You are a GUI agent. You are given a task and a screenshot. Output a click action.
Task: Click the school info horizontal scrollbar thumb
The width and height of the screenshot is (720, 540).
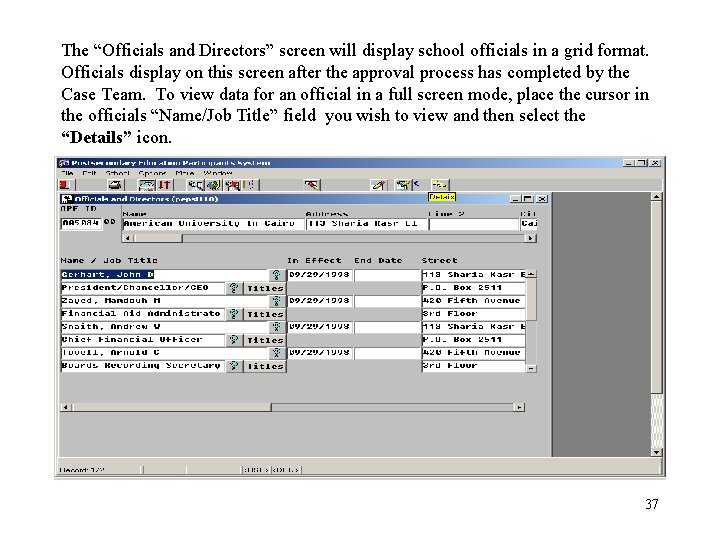pos(158,238)
